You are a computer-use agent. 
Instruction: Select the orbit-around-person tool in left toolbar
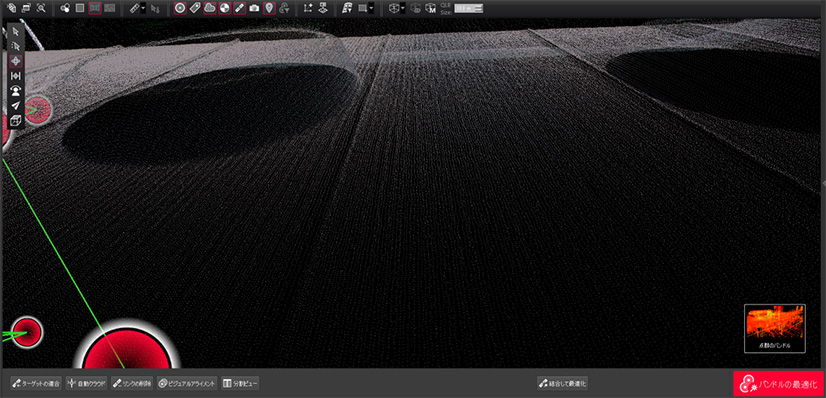(x=15, y=91)
